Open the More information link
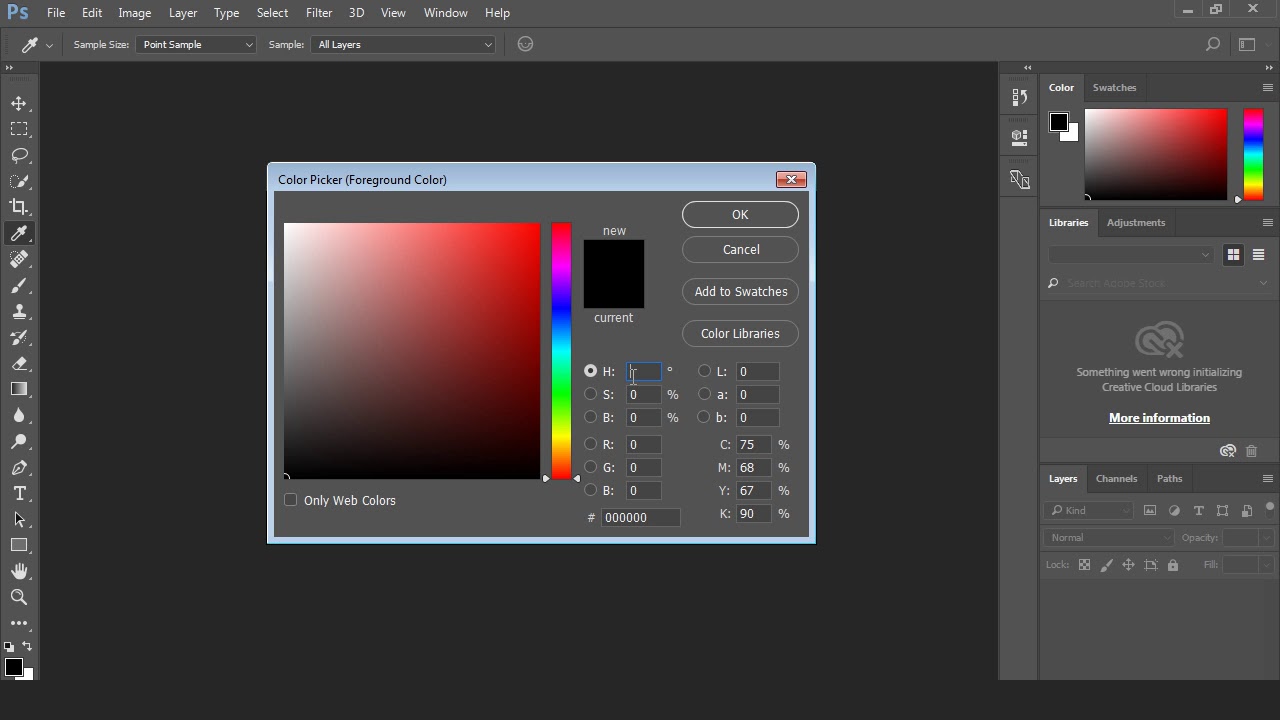This screenshot has height=720, width=1280. [1159, 418]
